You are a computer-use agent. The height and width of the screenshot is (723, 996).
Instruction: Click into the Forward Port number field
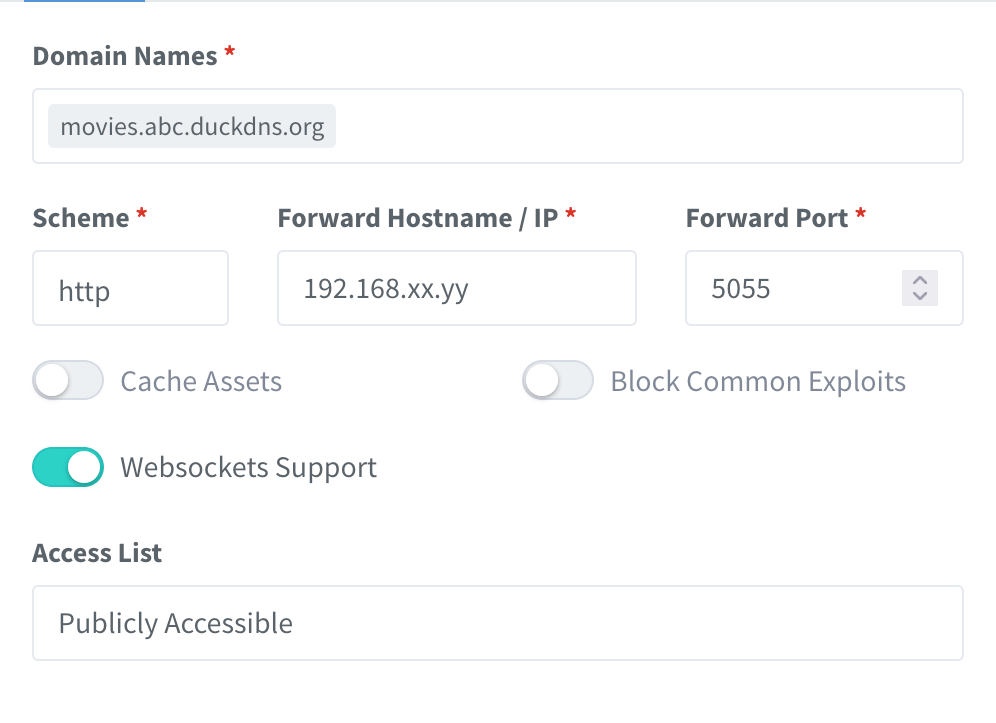(790, 289)
